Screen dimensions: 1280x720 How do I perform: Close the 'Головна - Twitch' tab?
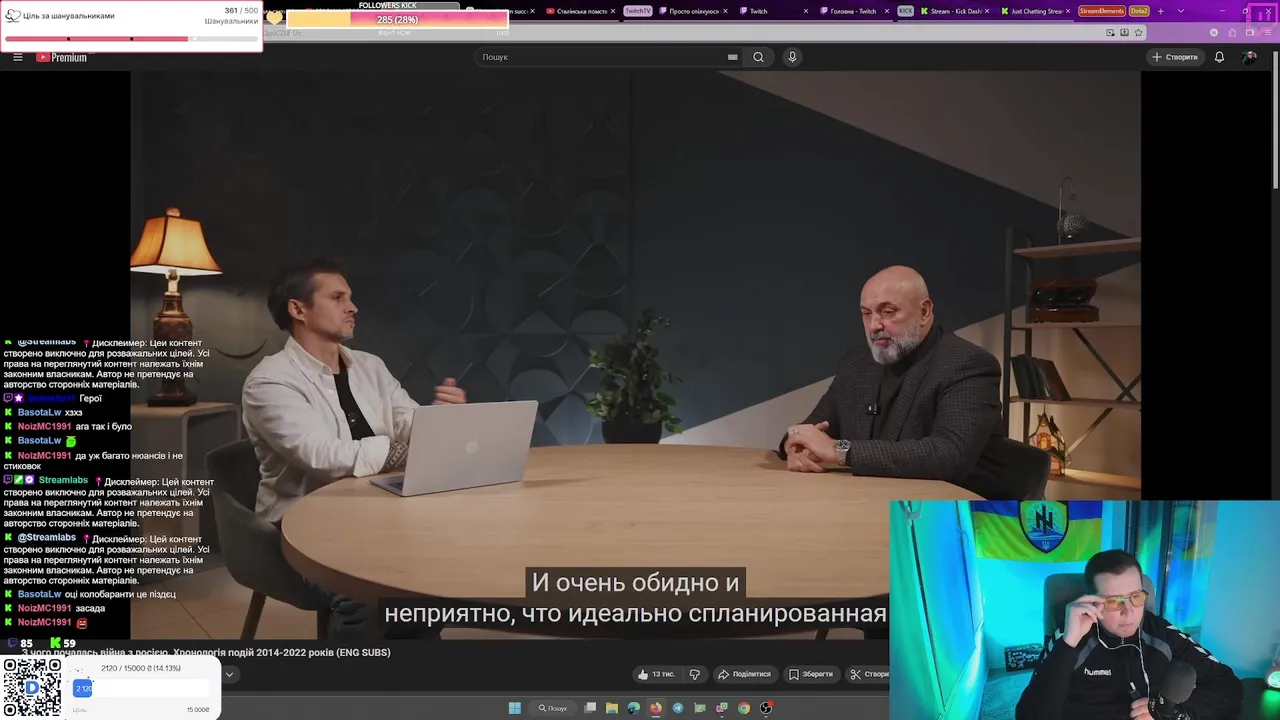click(887, 11)
